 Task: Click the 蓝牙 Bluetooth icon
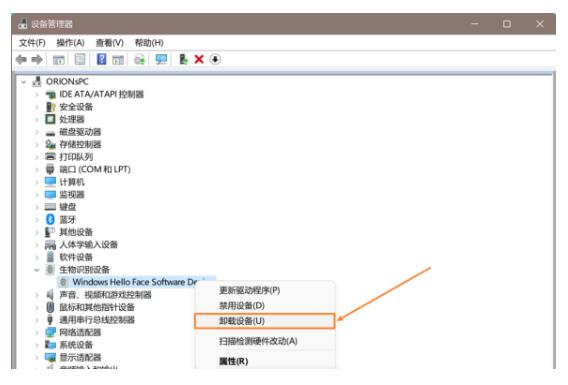pos(50,219)
